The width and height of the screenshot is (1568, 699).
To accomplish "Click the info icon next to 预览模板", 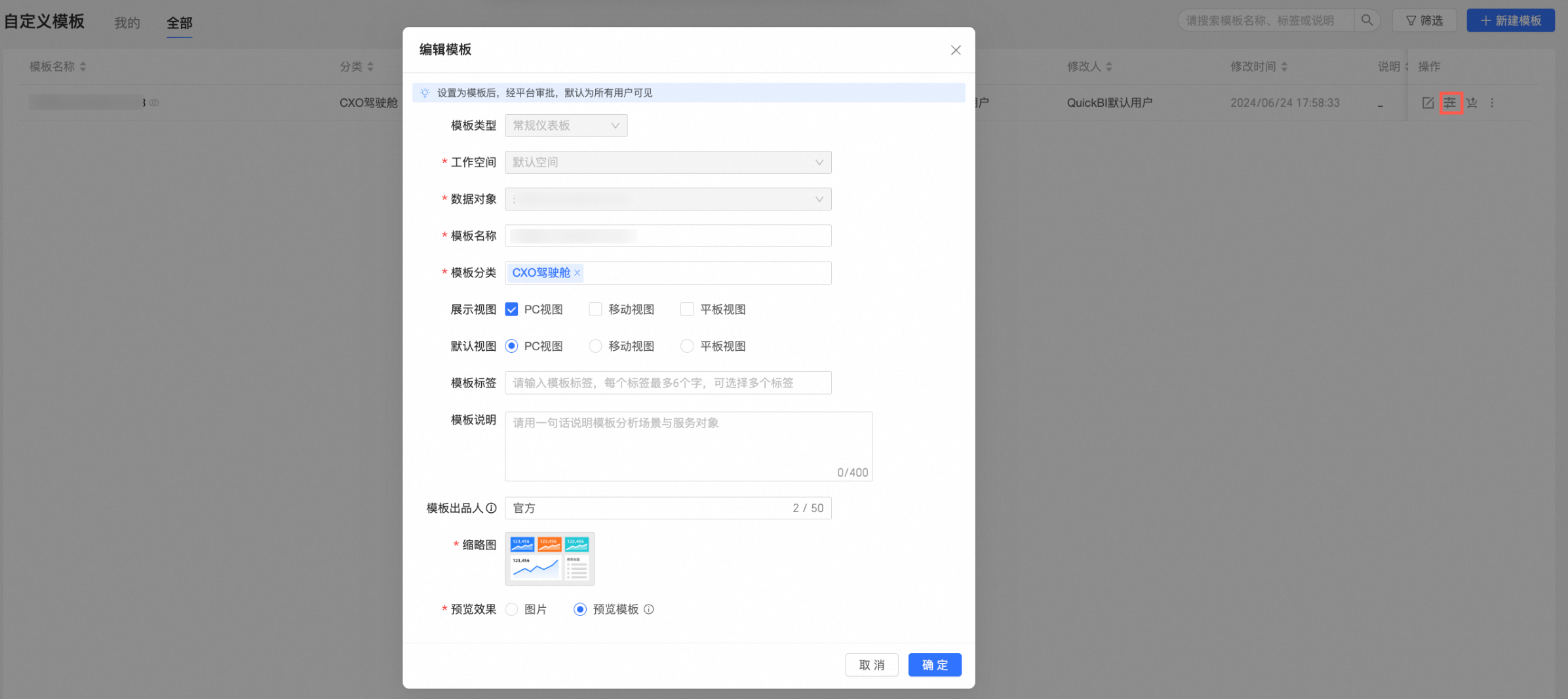I will (x=649, y=609).
